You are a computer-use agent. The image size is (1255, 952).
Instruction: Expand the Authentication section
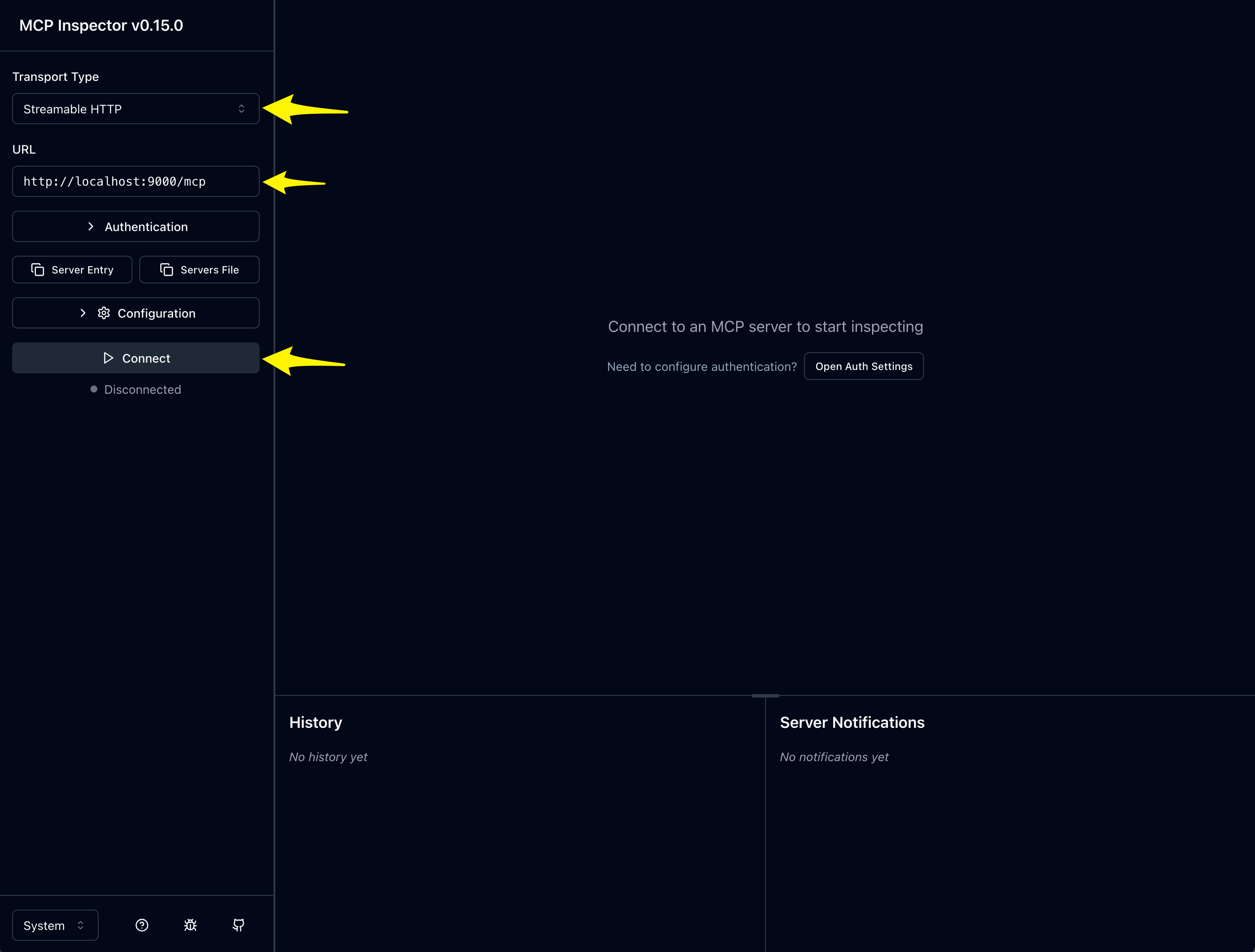135,226
